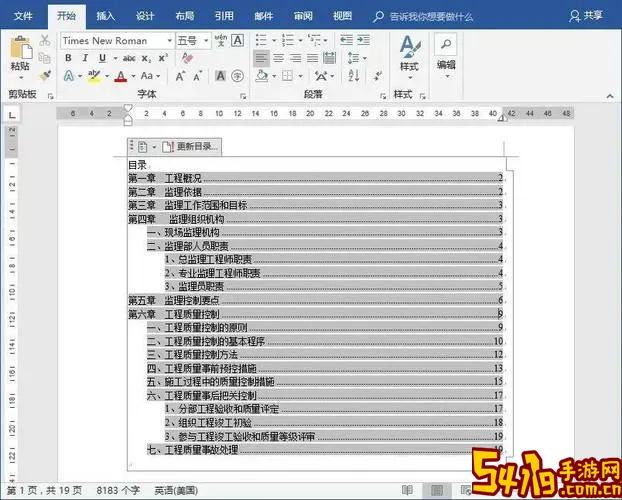Collapse the ribbon with the up arrow

point(610,96)
